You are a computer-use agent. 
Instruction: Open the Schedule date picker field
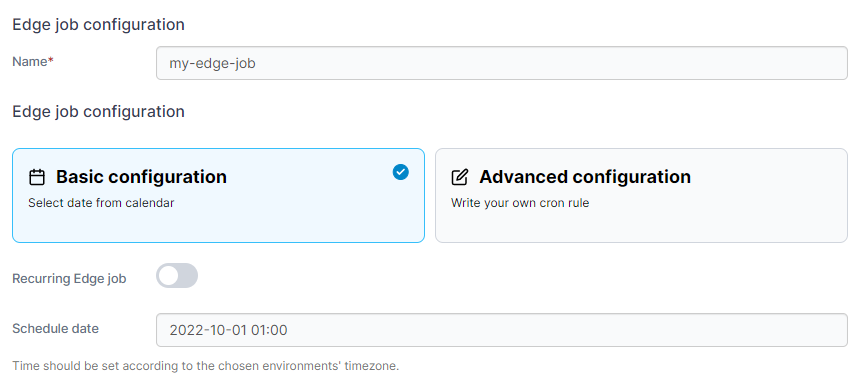[x=502, y=330]
